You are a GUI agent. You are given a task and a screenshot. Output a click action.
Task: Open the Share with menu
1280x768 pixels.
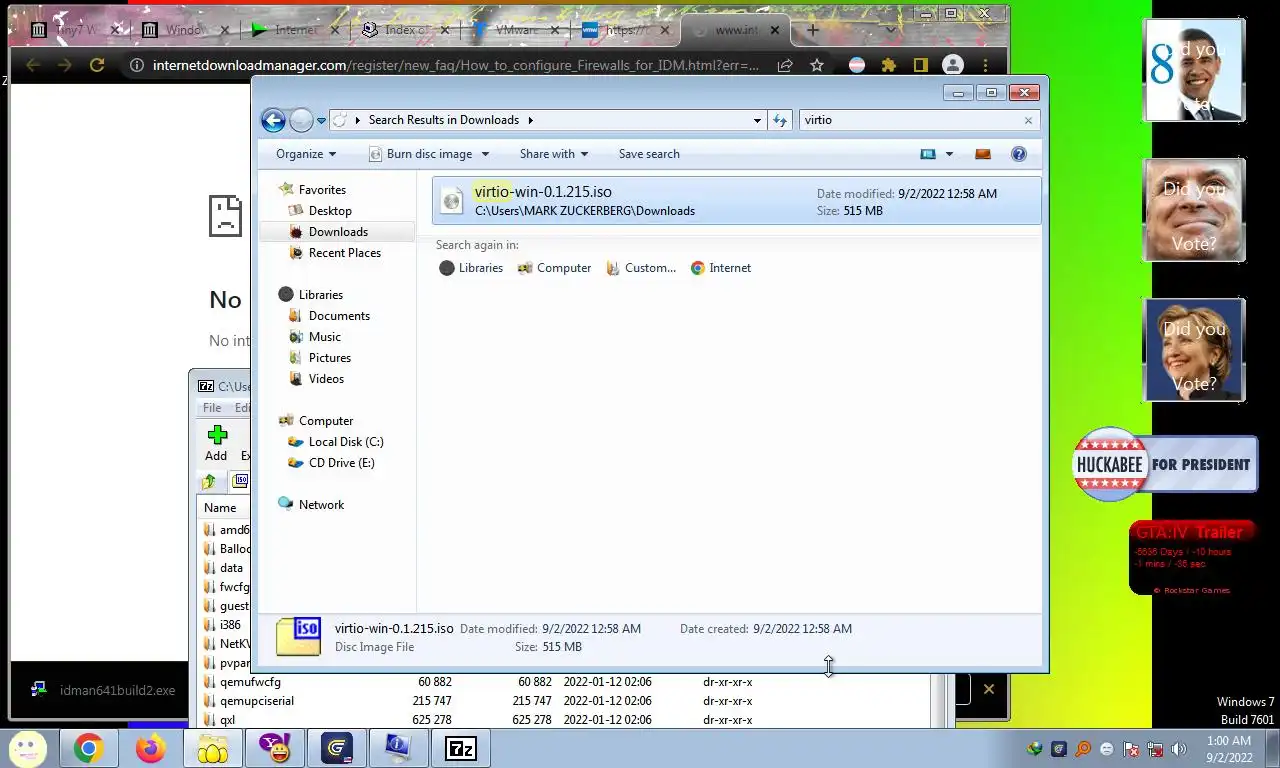pos(553,154)
